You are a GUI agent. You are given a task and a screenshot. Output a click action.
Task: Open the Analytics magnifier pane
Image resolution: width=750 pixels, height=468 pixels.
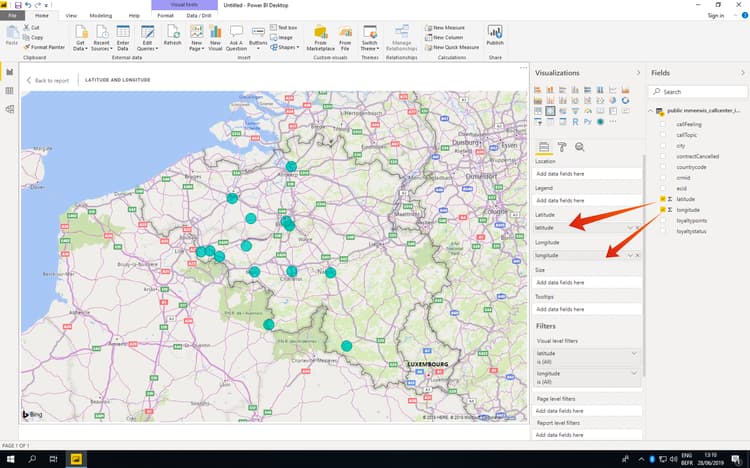tap(579, 146)
